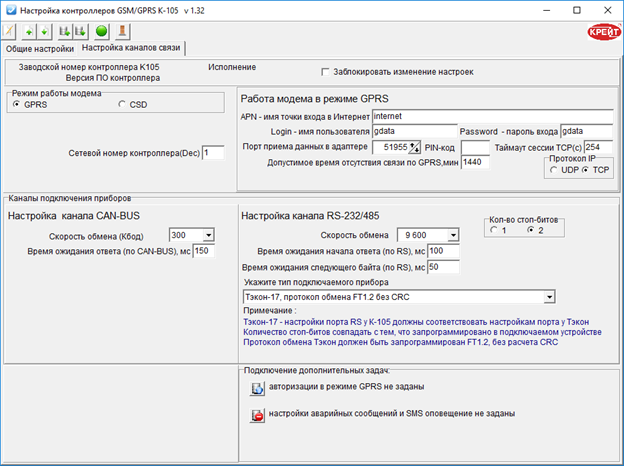The height and width of the screenshot is (466, 624).
Task: Set stop bits count to 2
Action: [x=530, y=230]
